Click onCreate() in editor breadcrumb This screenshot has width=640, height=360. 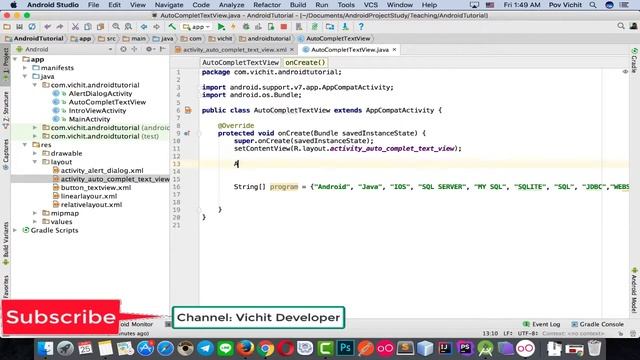[305, 62]
